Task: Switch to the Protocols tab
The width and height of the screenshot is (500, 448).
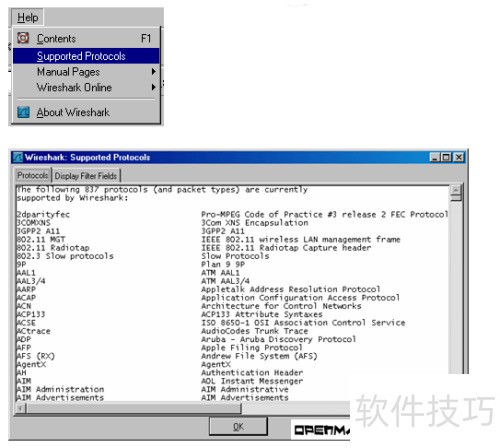Action: click(33, 175)
